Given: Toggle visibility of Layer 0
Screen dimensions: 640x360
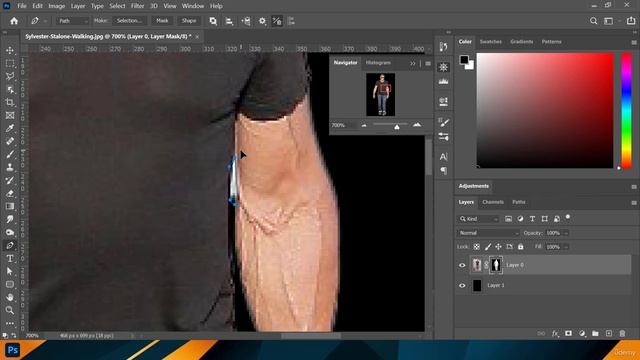Looking at the screenshot, I should click(462, 265).
